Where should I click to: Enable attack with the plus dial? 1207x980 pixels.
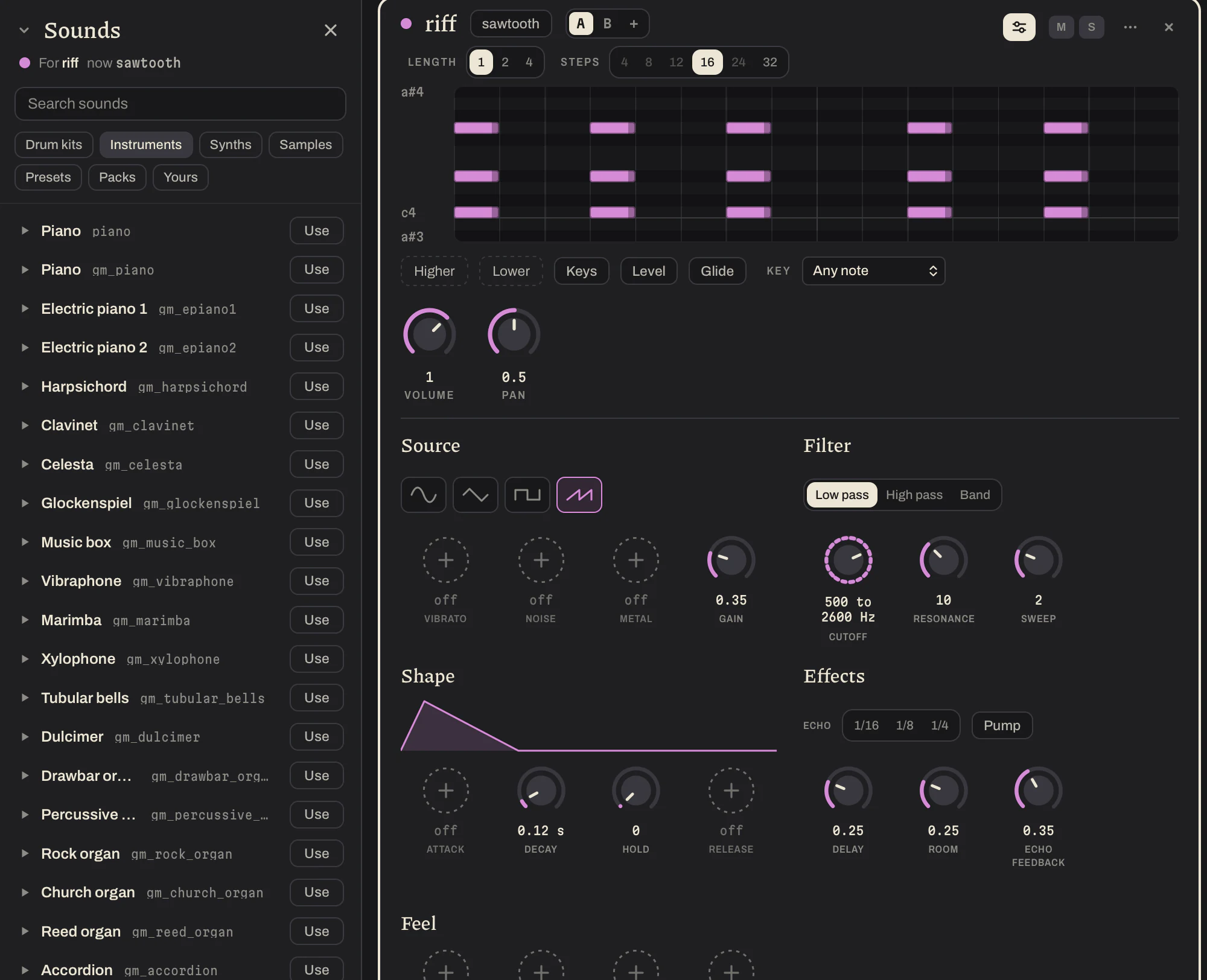tap(446, 791)
